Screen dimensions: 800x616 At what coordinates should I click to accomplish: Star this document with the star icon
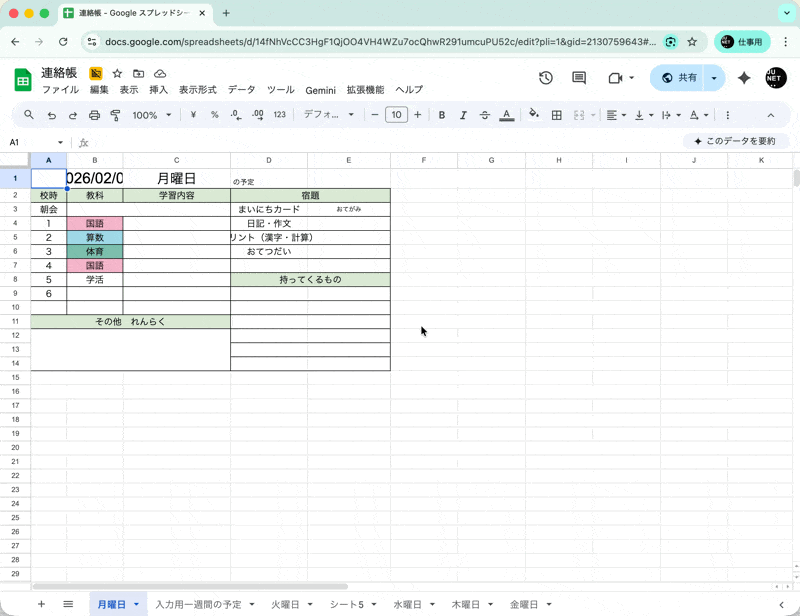pos(117,74)
